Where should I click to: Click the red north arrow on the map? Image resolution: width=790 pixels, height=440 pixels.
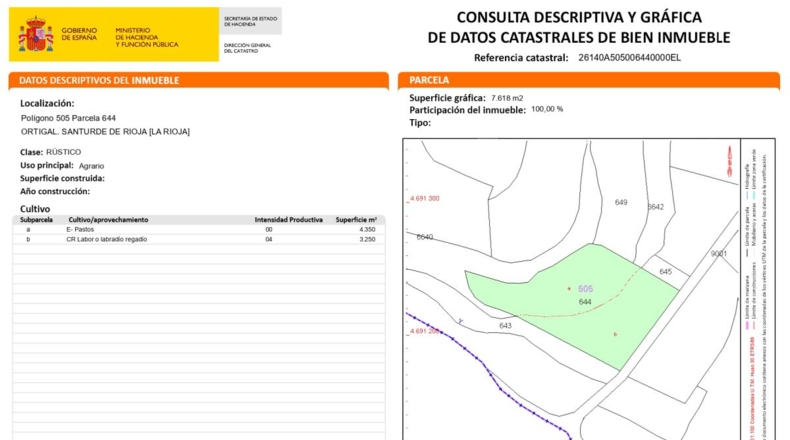pyautogui.click(x=729, y=161)
